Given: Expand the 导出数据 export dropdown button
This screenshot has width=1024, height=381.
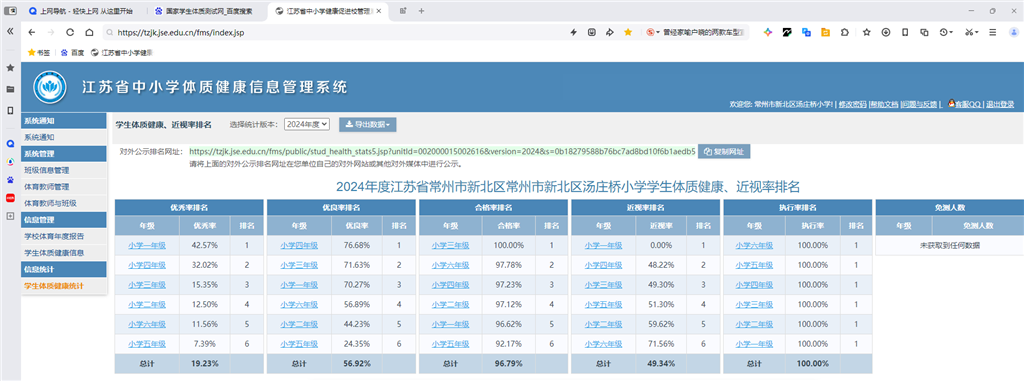Looking at the screenshot, I should (x=367, y=124).
